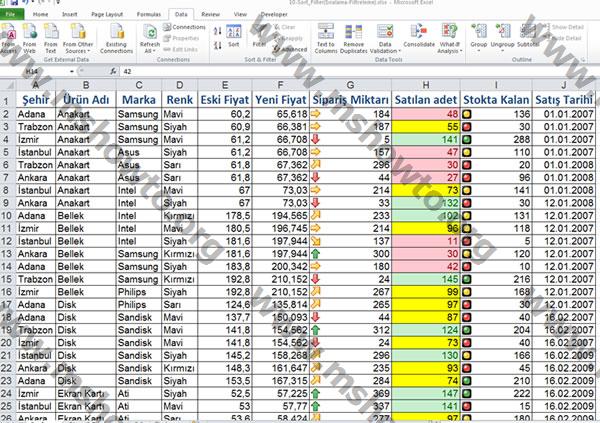This screenshot has width=600, height=423.
Task: Click the Sort A to Z icon
Action: 217,31
